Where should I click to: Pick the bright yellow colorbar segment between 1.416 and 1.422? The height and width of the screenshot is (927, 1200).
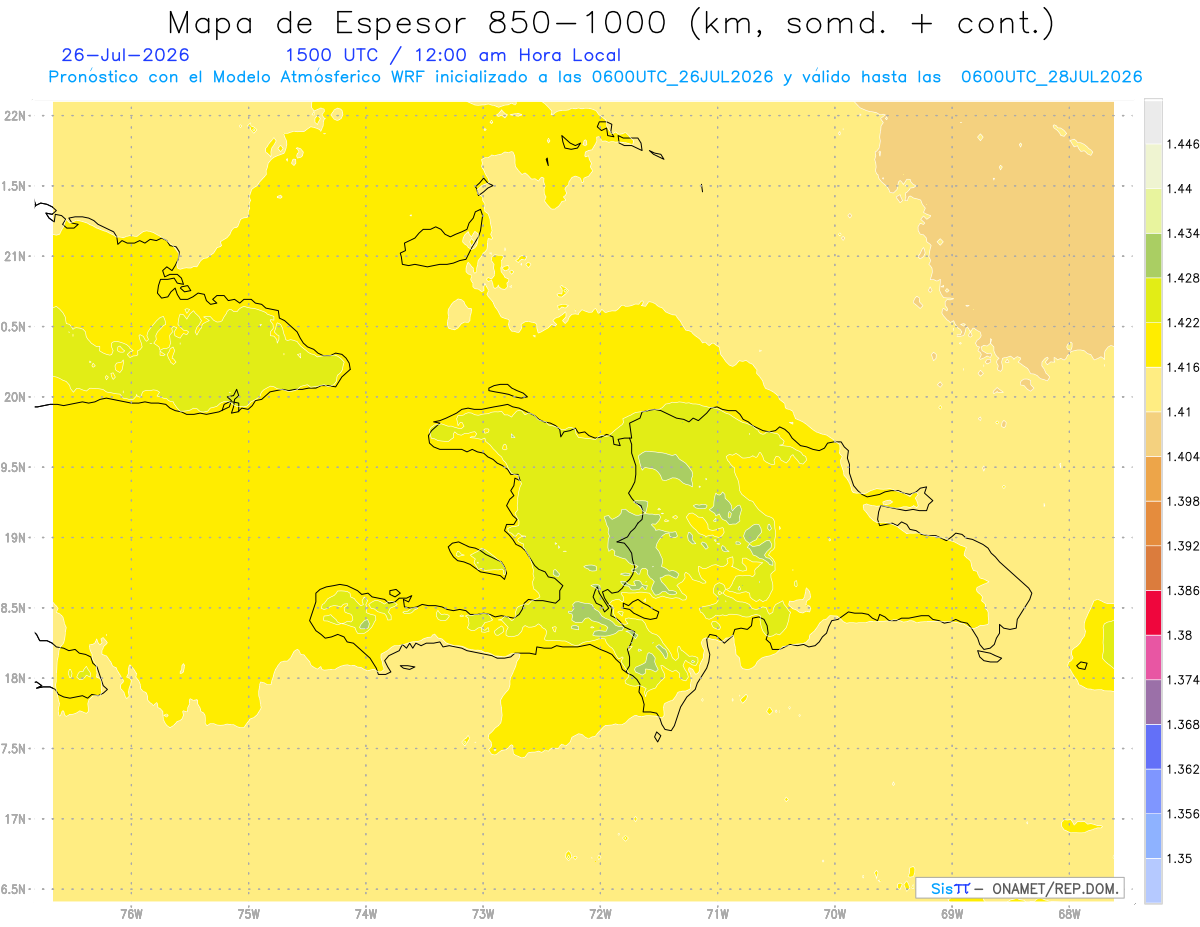coord(1153,344)
